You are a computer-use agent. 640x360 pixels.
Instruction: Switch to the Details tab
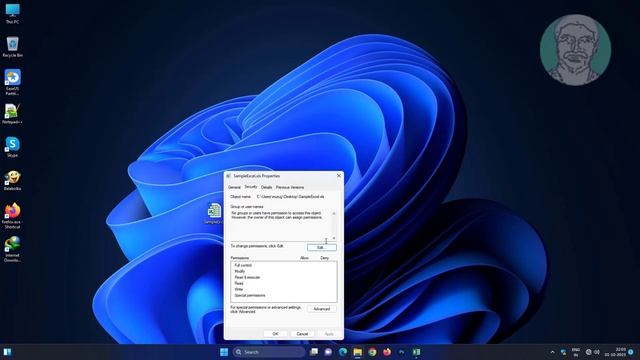pos(267,187)
